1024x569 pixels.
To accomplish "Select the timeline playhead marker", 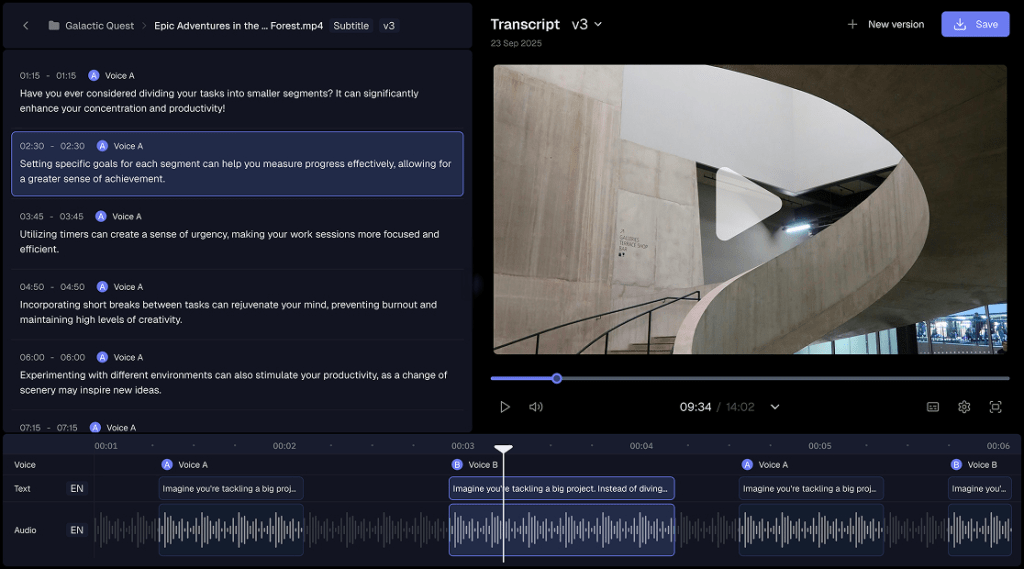I will pos(504,449).
